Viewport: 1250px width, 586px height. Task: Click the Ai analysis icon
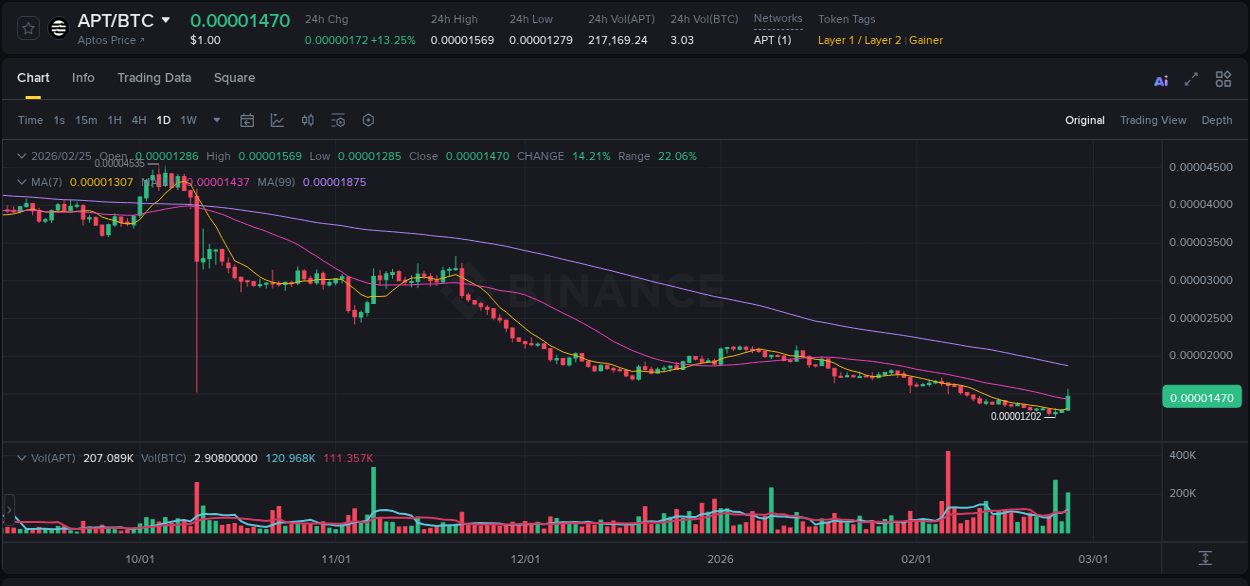point(1160,78)
